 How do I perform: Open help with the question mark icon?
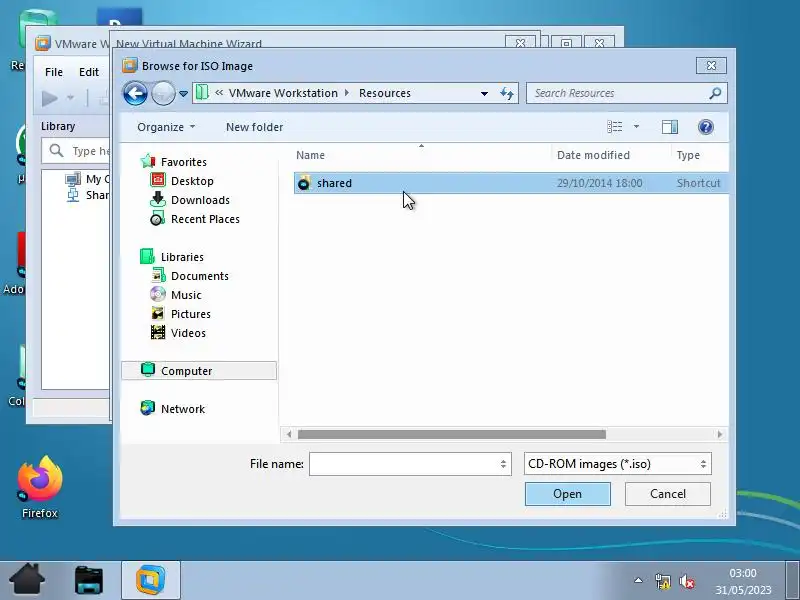706,127
